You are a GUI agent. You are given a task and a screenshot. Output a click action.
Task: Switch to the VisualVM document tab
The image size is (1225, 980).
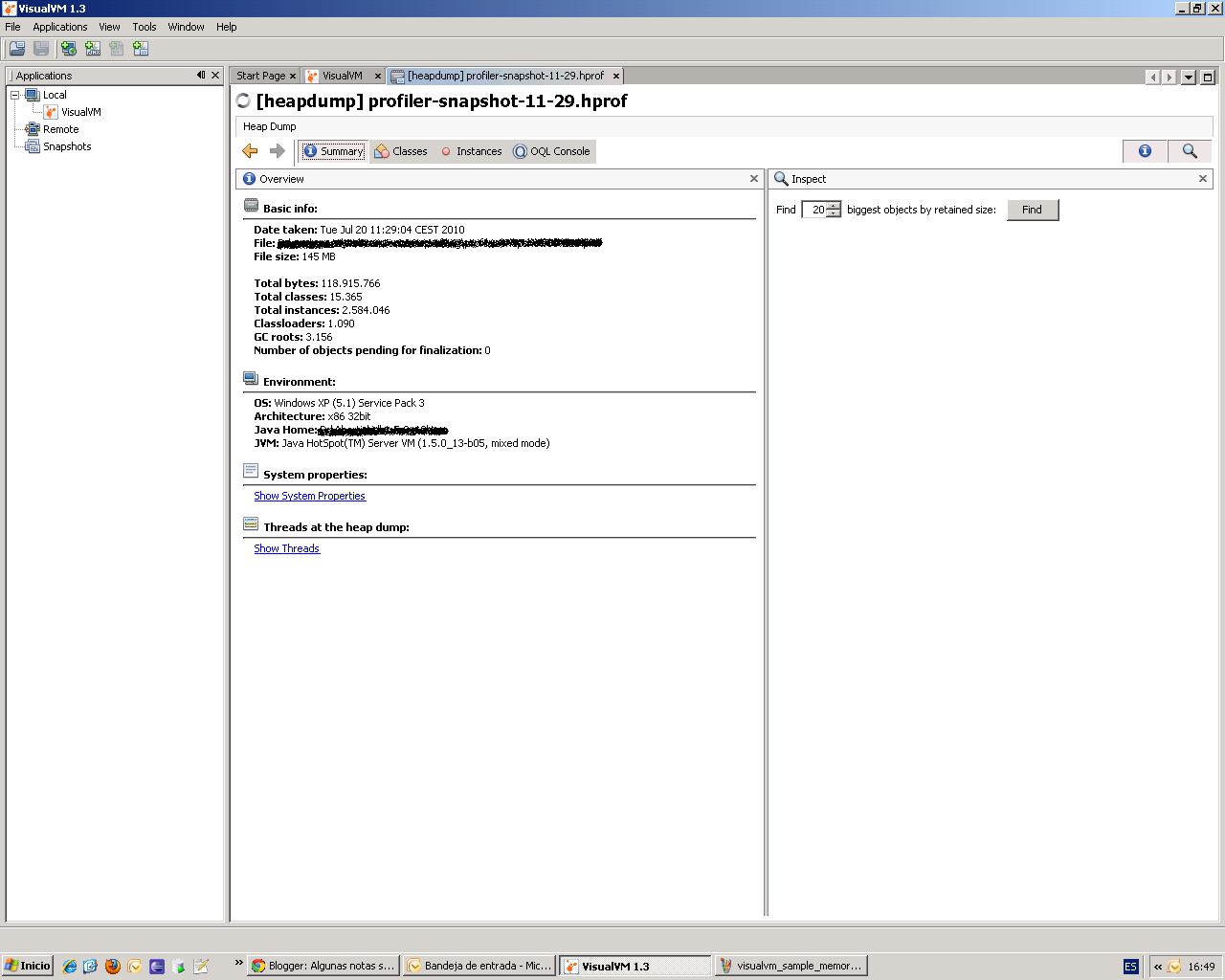(x=342, y=76)
